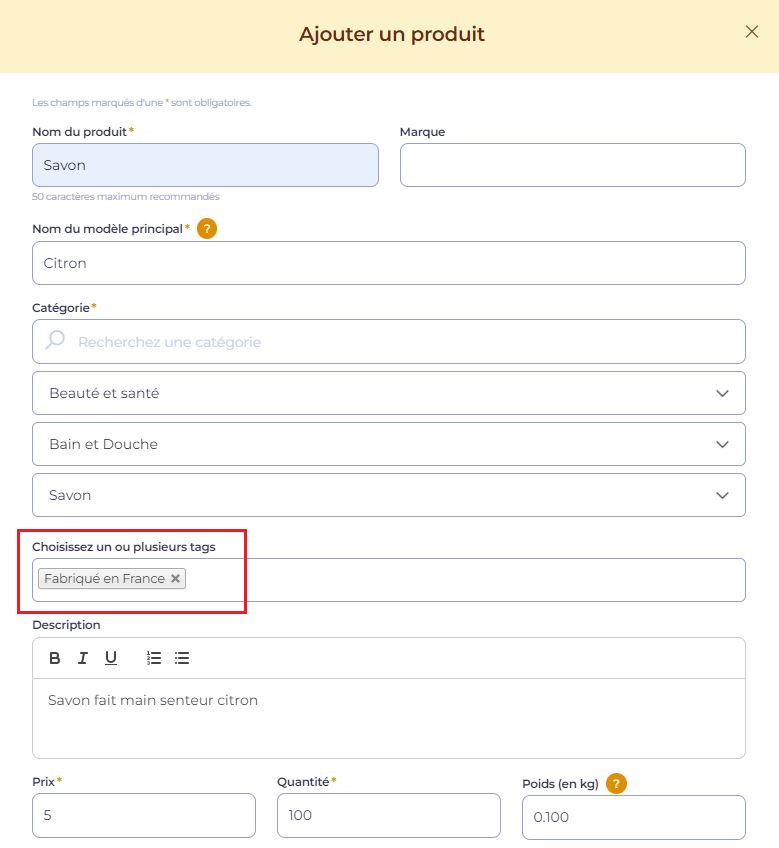
Task: Toggle Italic text formatting
Action: click(x=83, y=658)
